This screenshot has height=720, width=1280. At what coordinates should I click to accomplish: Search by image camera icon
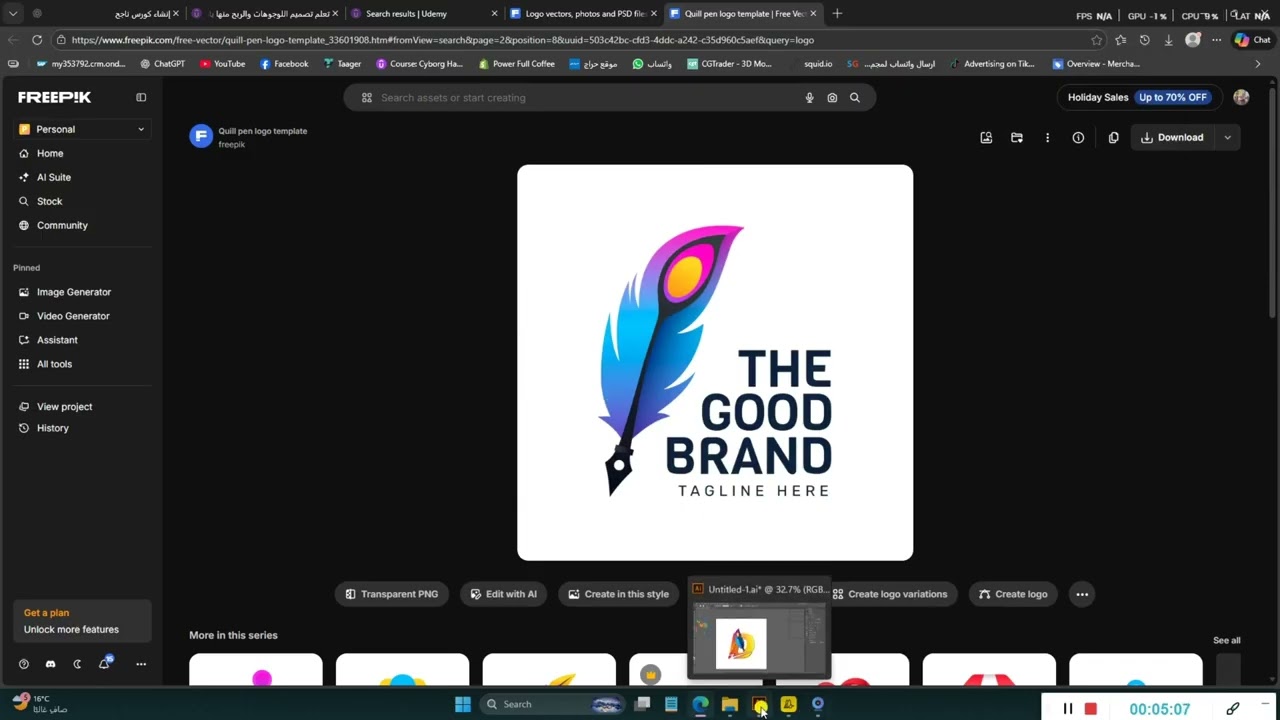click(832, 98)
